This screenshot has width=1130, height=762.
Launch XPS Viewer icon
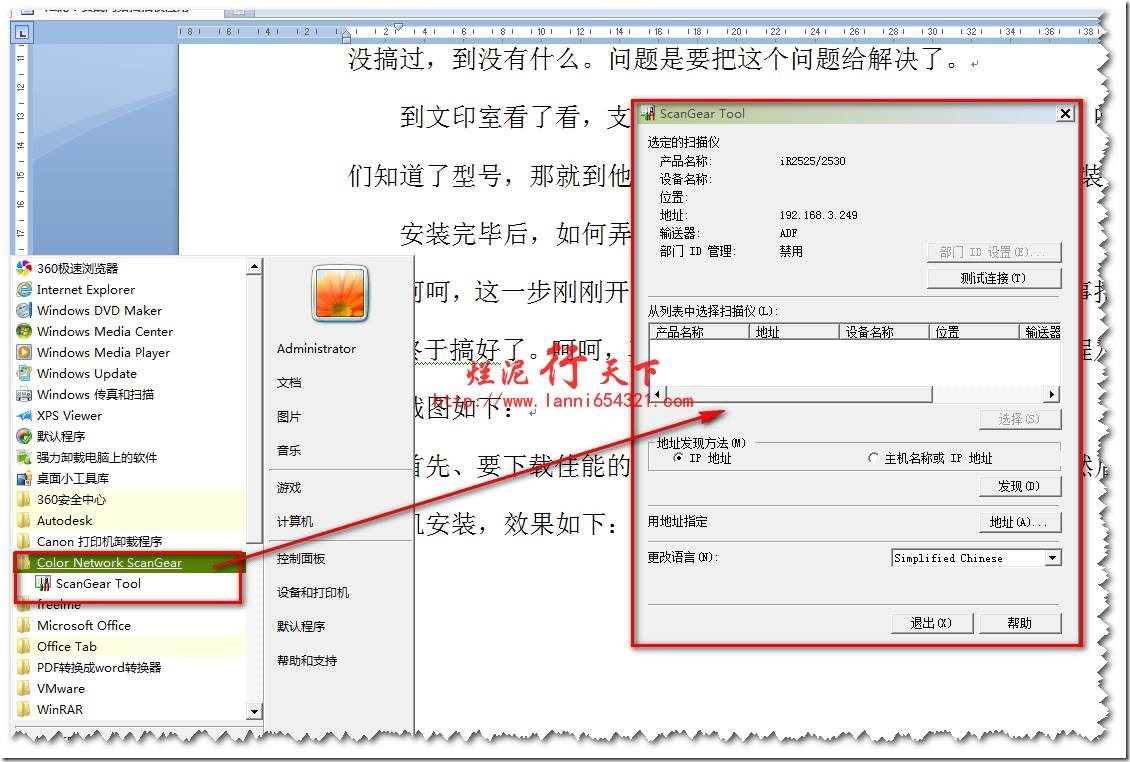point(24,415)
